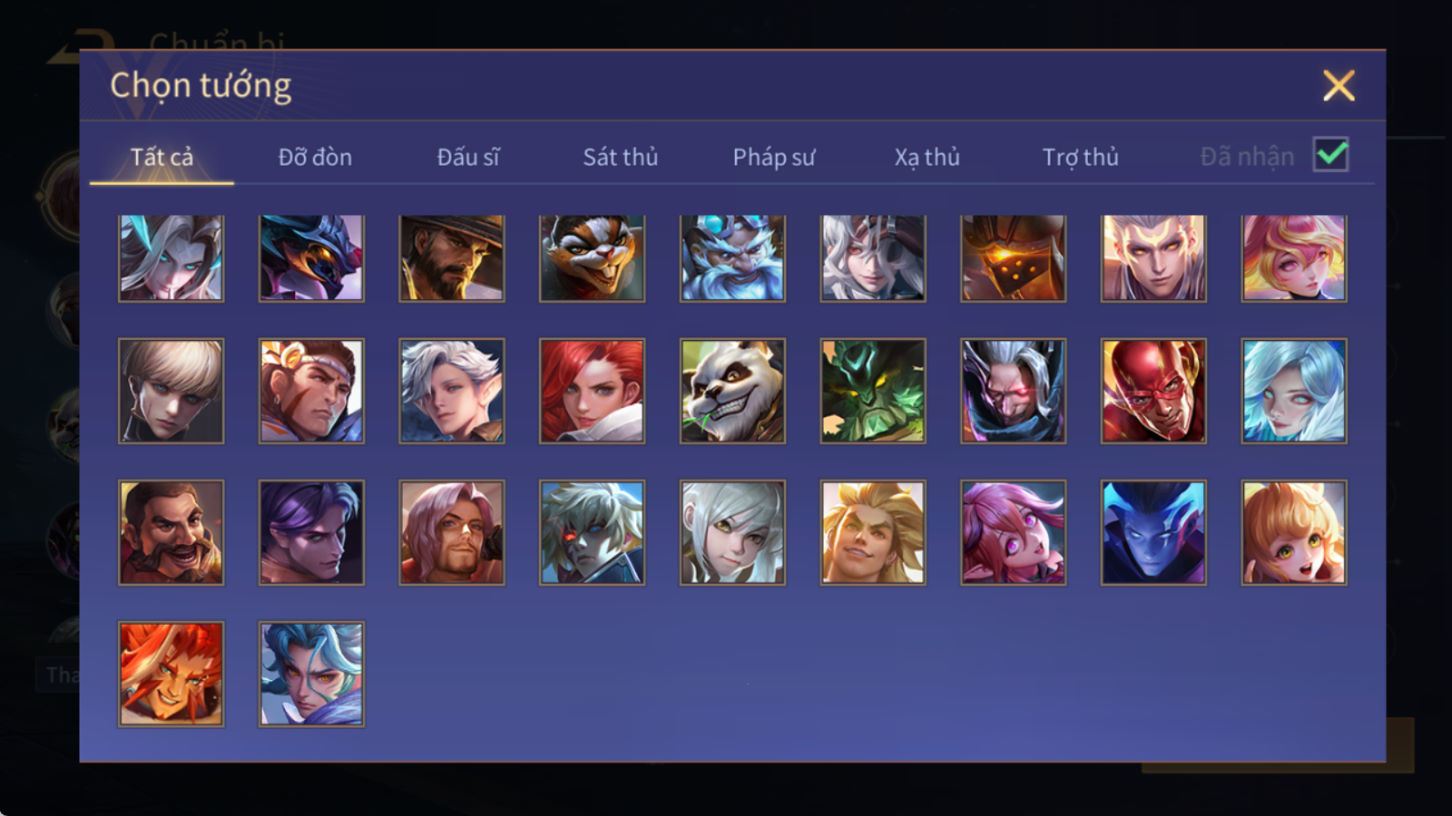Open the Trợ thủ tab
The image size is (1452, 816).
click(1080, 157)
